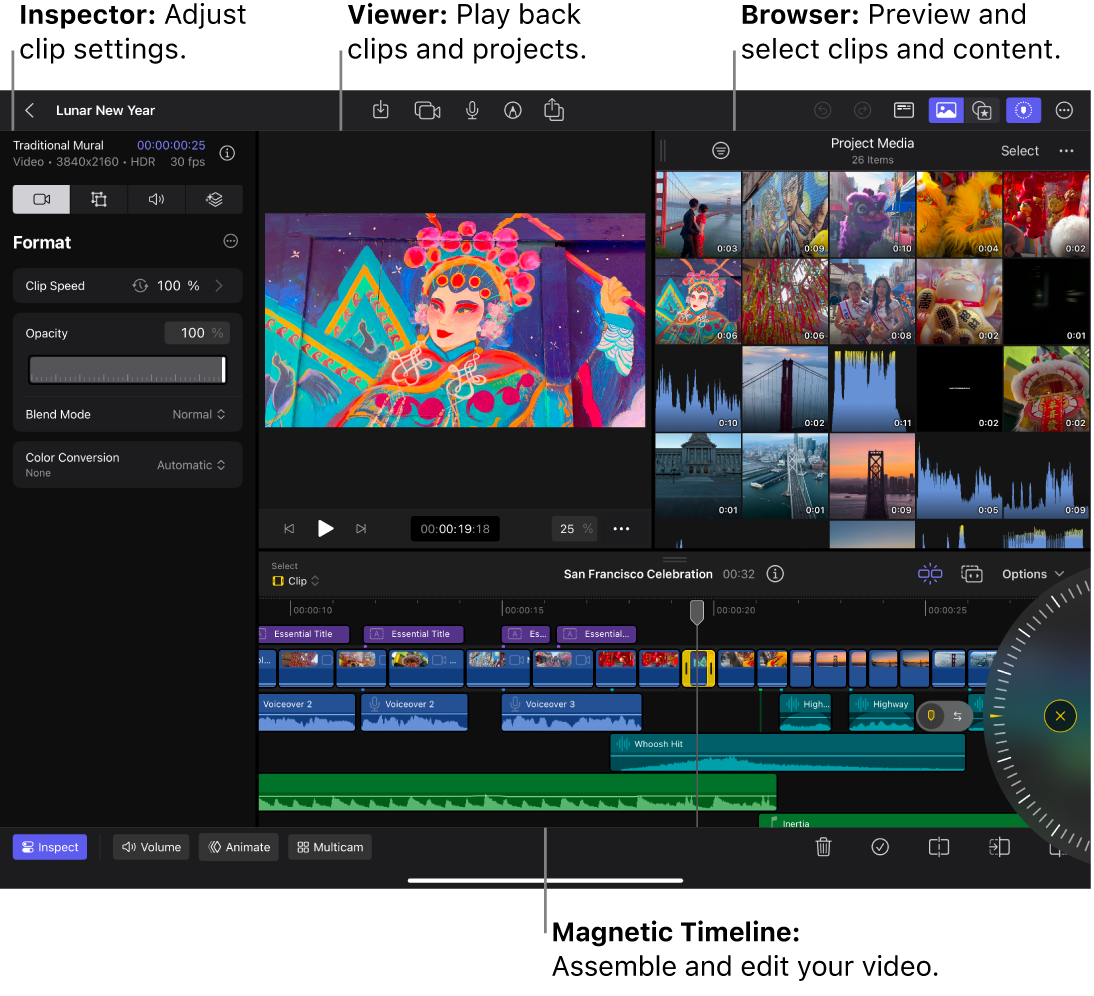Click the Multicam button

[x=330, y=847]
